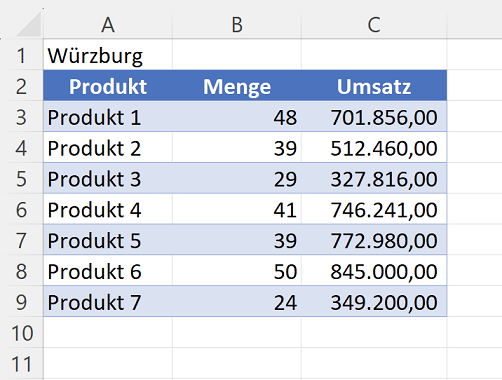Select the Produkt 4 cell

(x=108, y=209)
